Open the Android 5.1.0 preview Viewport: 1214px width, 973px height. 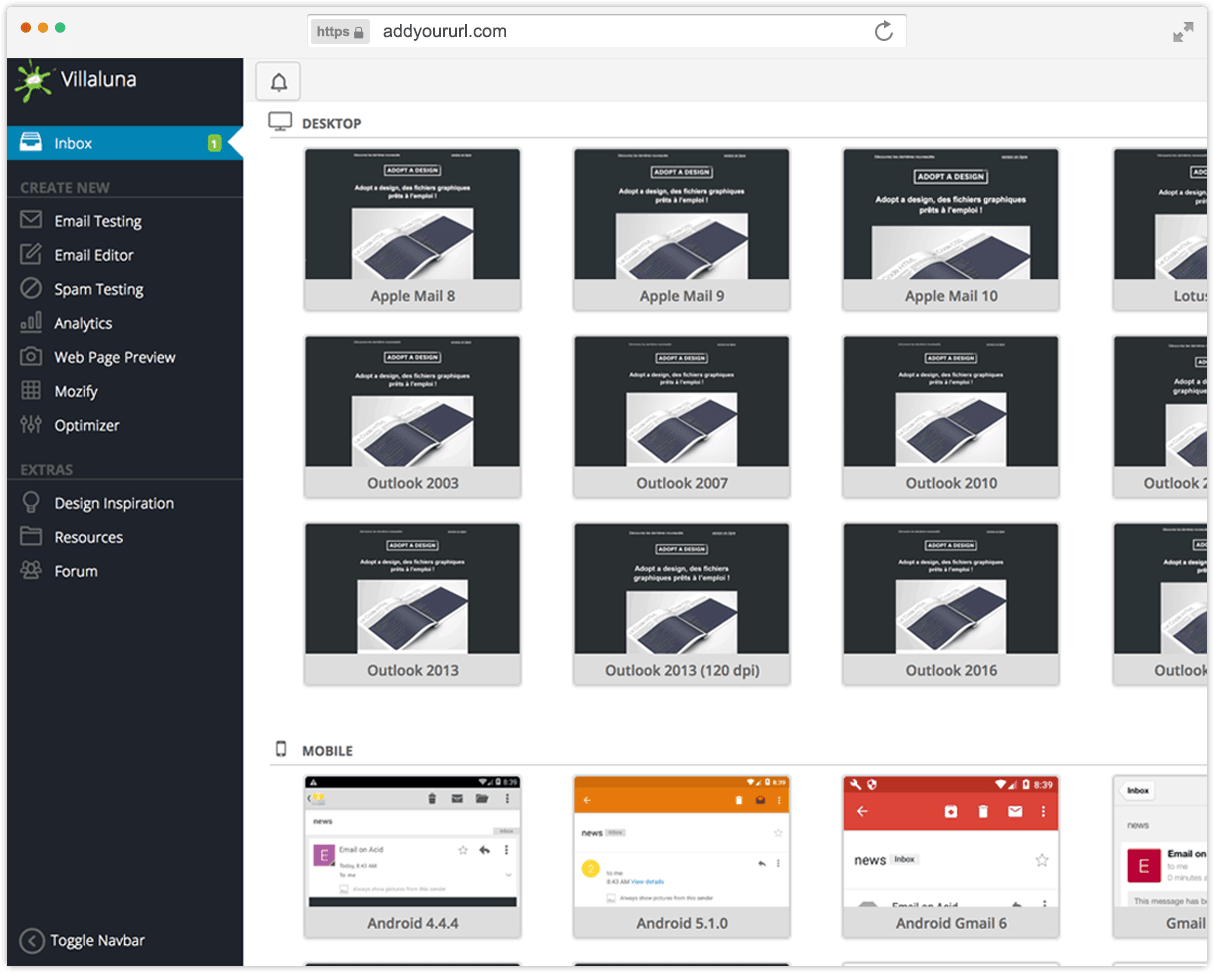tap(682, 857)
